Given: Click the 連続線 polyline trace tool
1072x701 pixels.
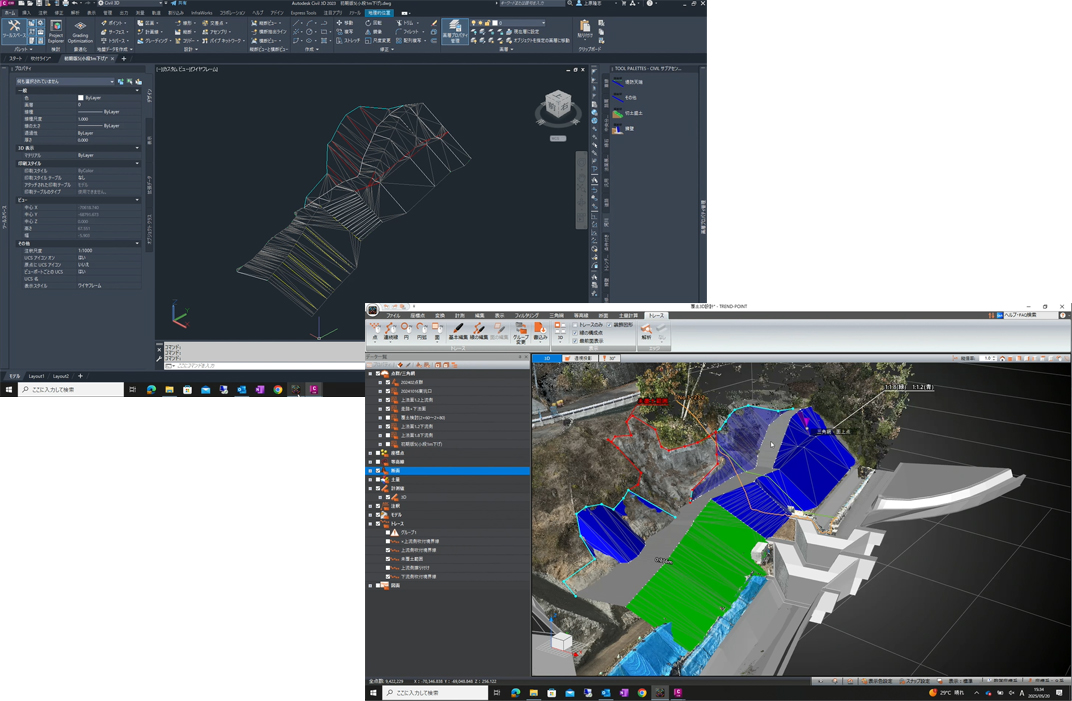Looking at the screenshot, I should (x=390, y=330).
